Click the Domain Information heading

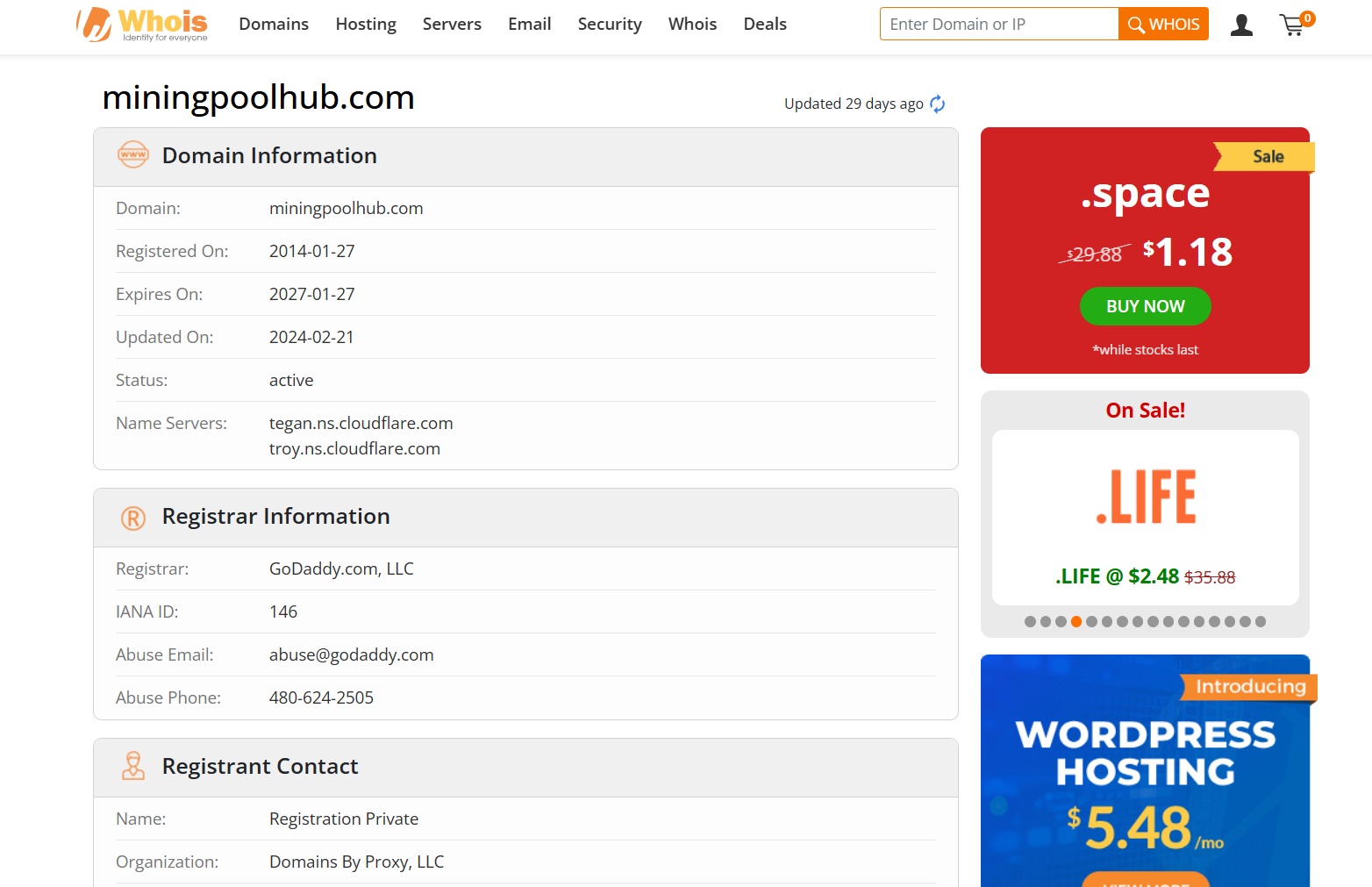click(269, 155)
